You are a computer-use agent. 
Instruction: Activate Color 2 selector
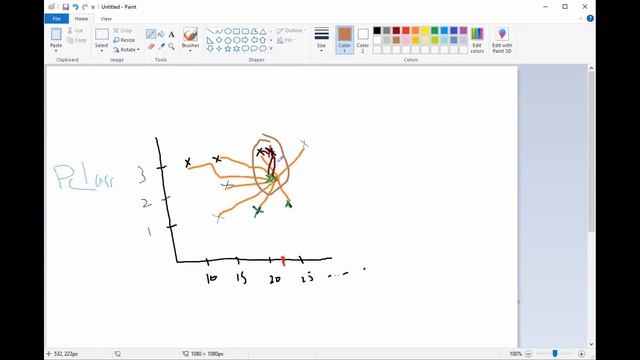point(363,40)
